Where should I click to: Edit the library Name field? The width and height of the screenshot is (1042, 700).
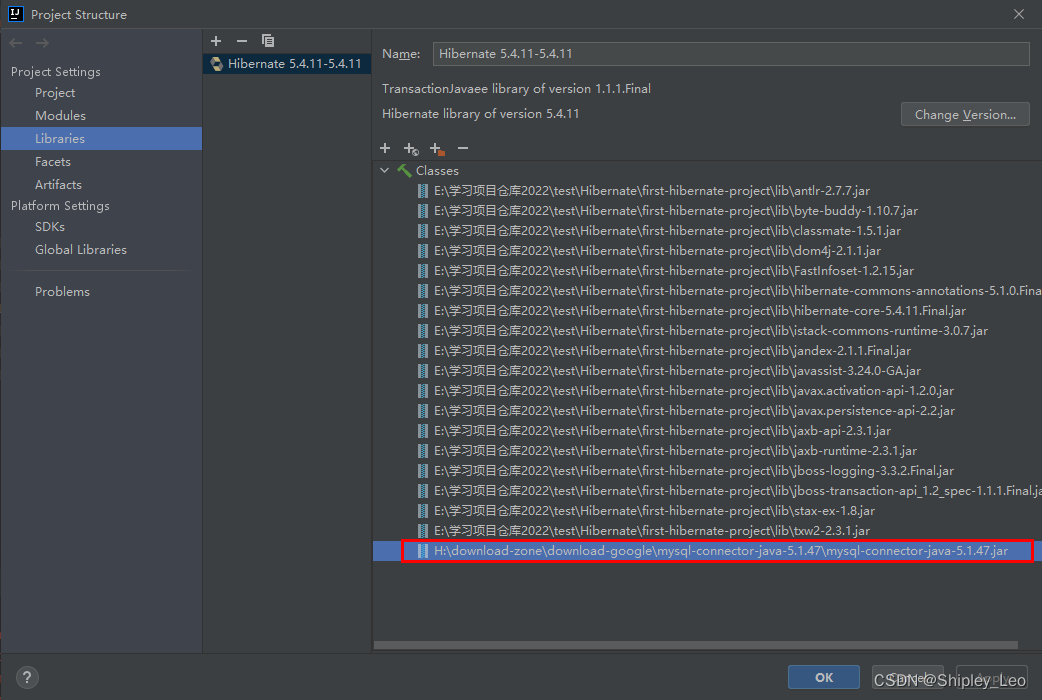coord(731,54)
